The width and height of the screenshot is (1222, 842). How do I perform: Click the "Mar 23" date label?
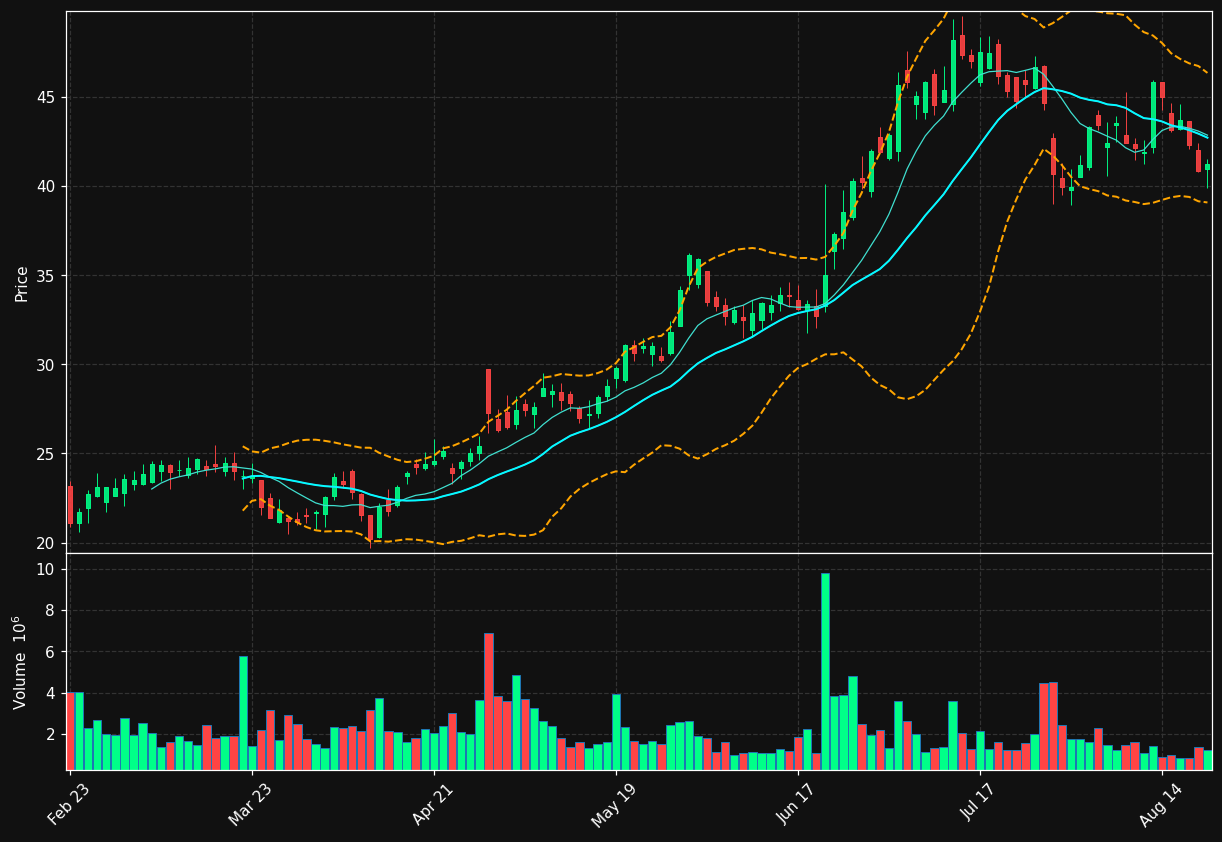pos(251,804)
